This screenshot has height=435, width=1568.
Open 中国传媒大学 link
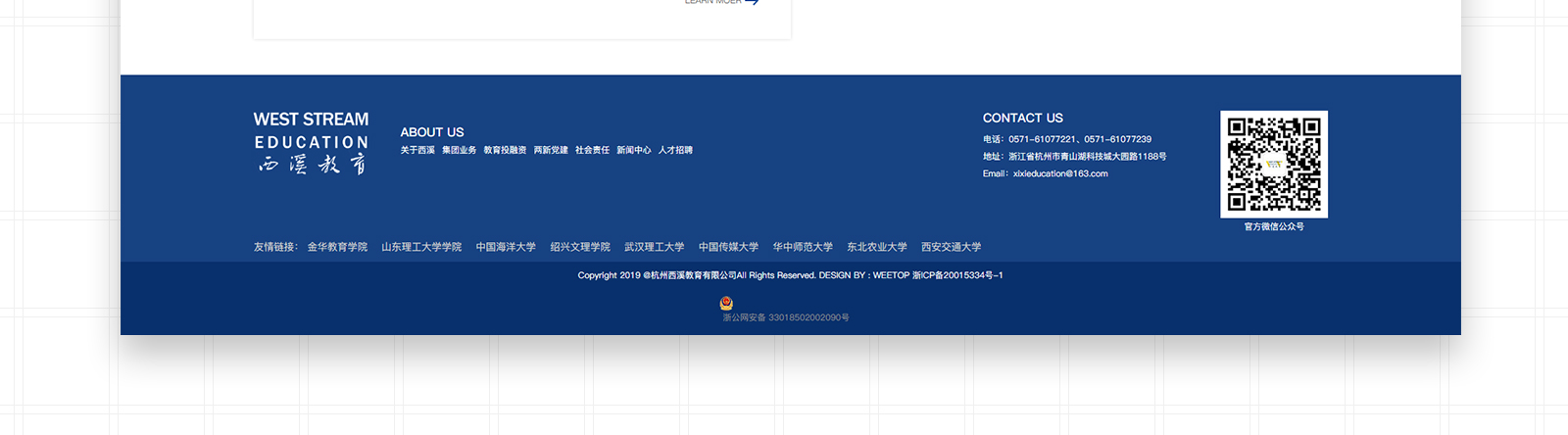pyautogui.click(x=728, y=247)
